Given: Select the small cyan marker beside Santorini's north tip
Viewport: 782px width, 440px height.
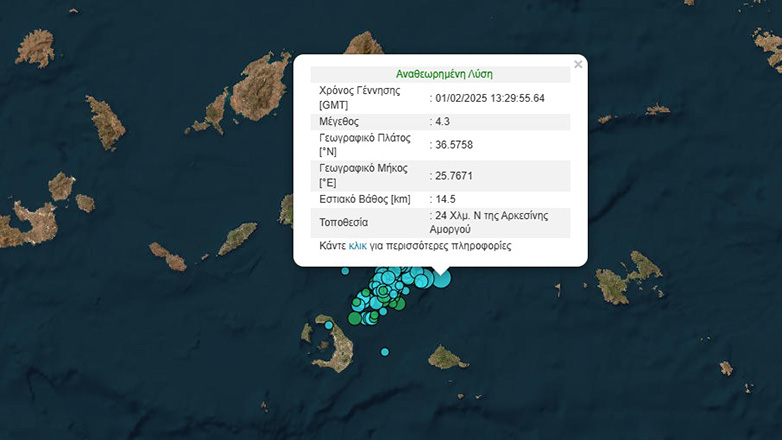Looking at the screenshot, I should click(329, 325).
